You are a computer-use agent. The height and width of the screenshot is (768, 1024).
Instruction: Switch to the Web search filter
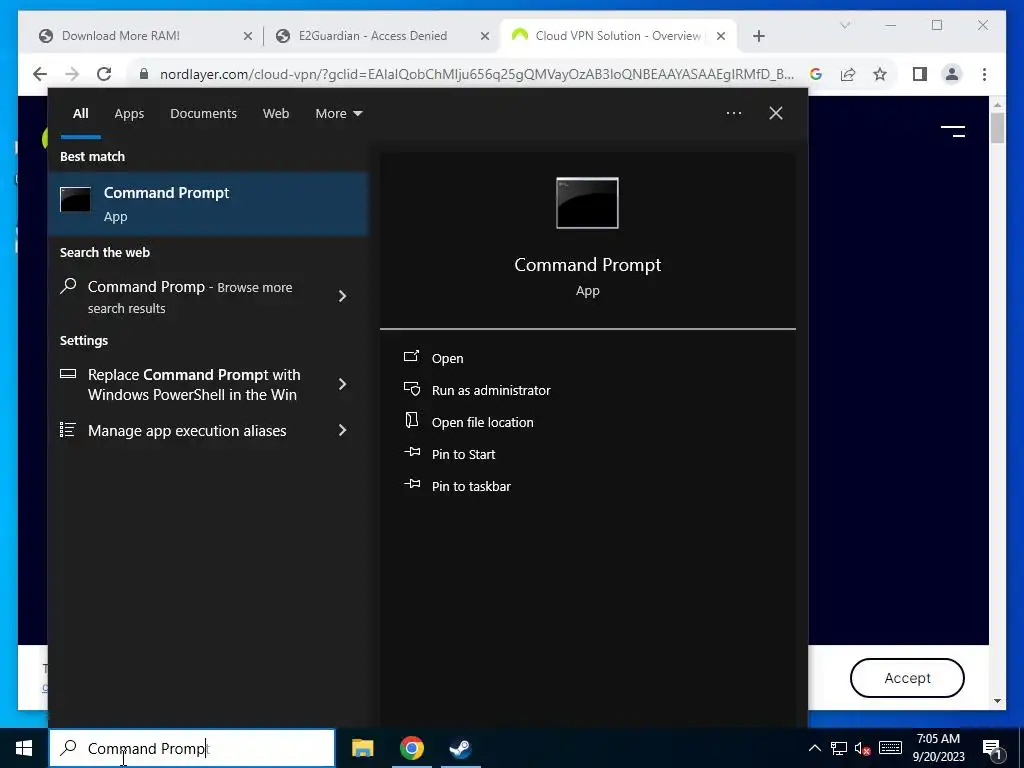(x=276, y=114)
